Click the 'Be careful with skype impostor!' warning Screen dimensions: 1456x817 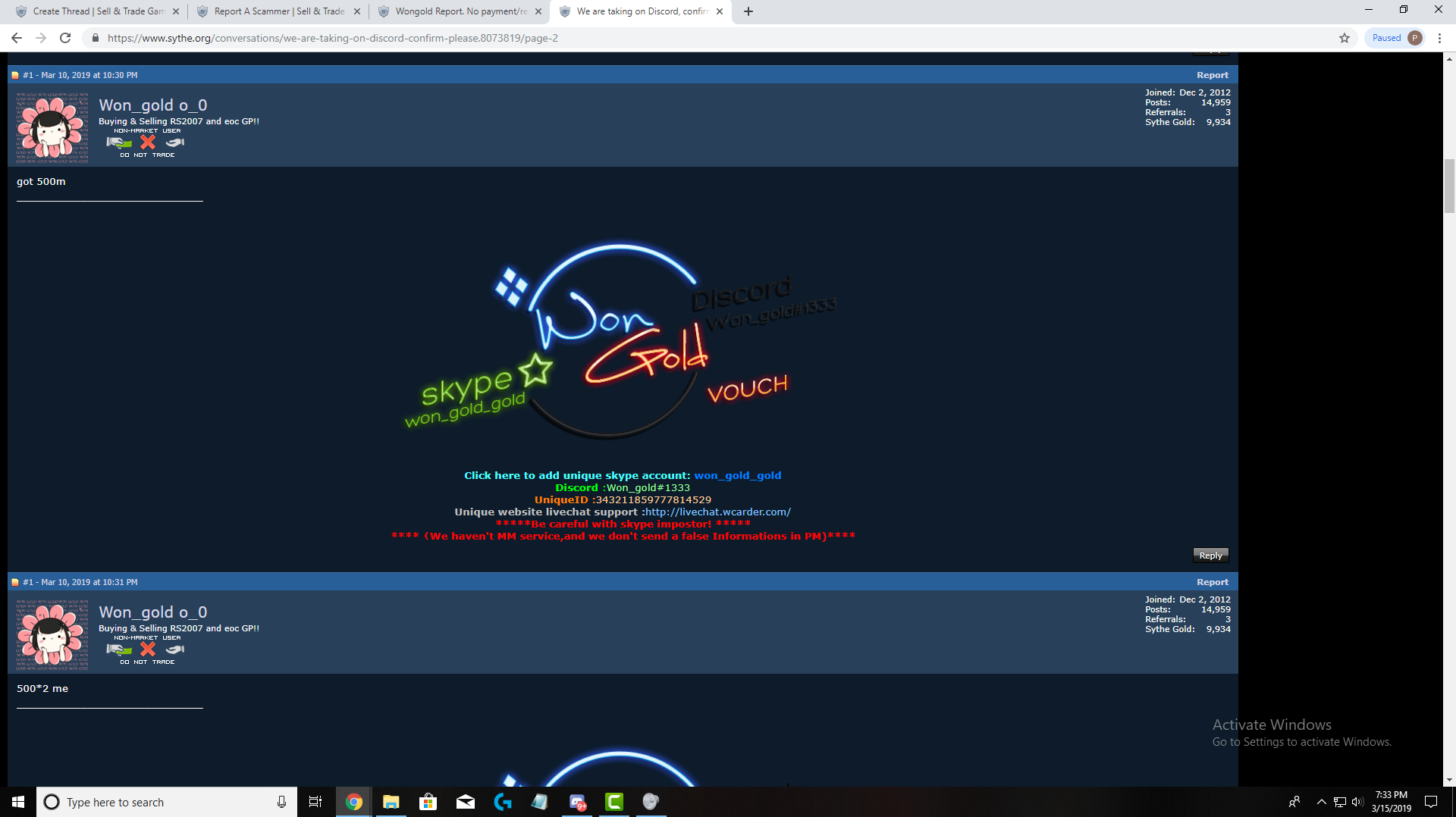coord(623,524)
